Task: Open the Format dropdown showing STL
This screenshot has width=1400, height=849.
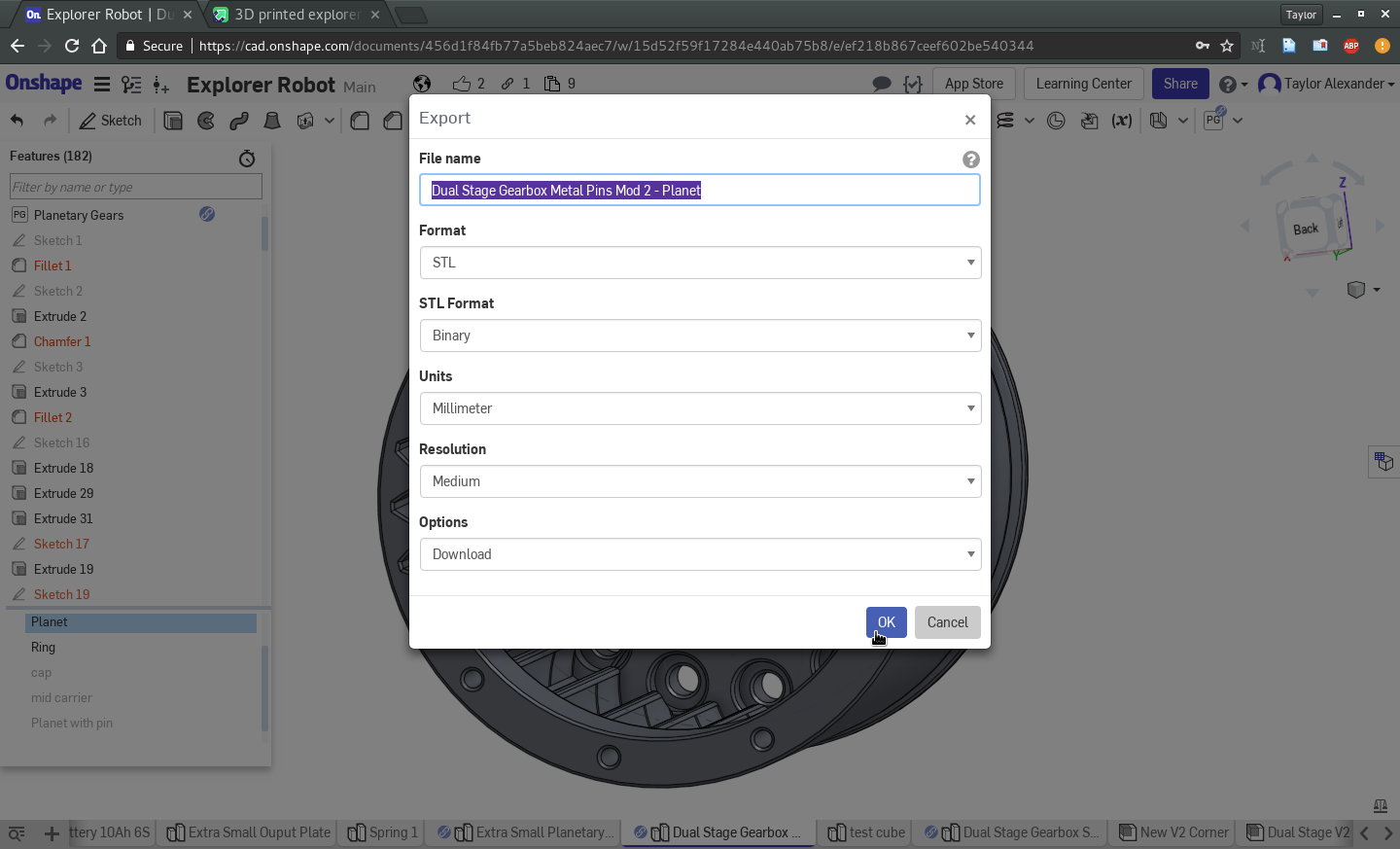Action: [700, 263]
